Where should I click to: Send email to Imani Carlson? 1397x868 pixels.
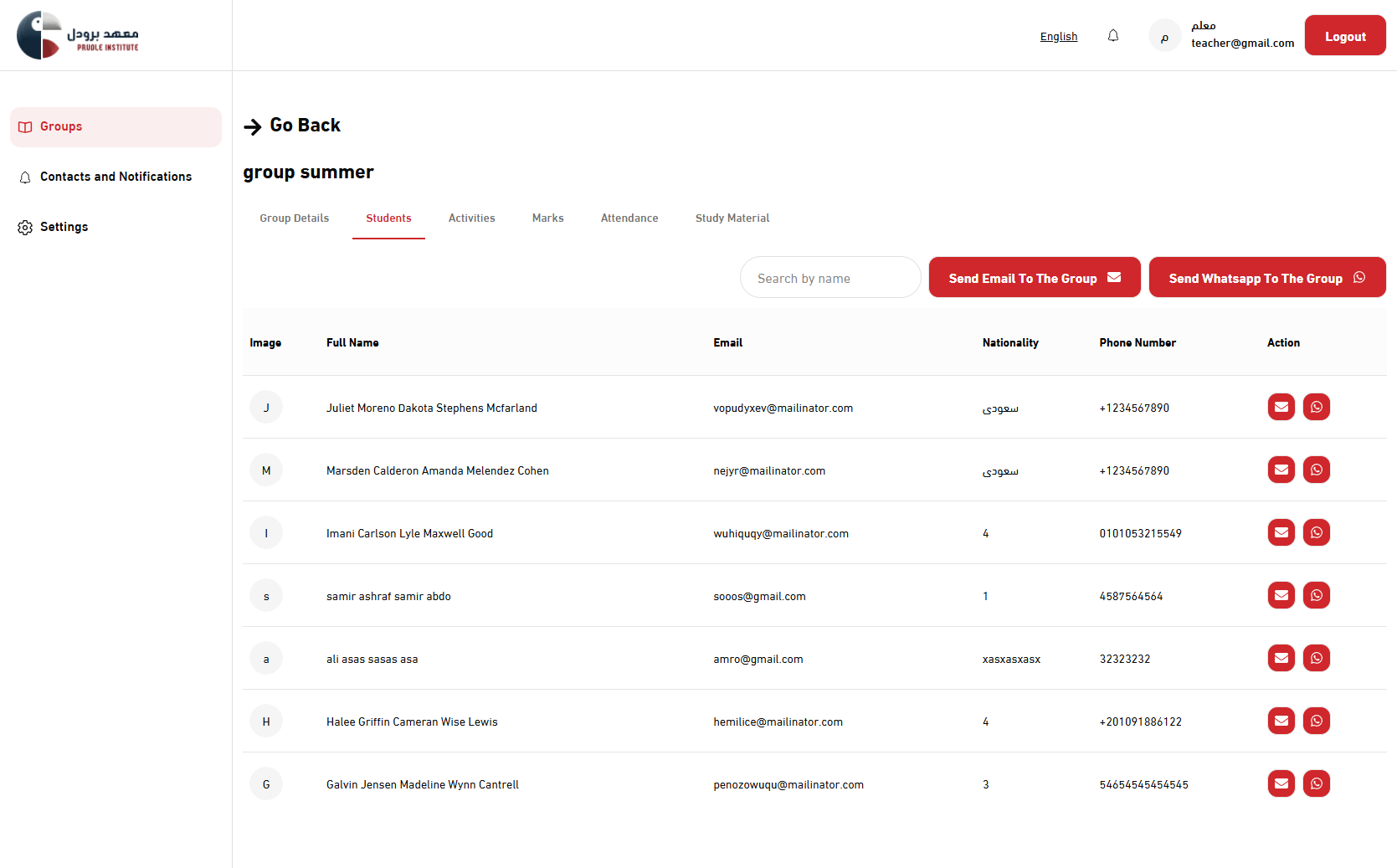[1281, 532]
